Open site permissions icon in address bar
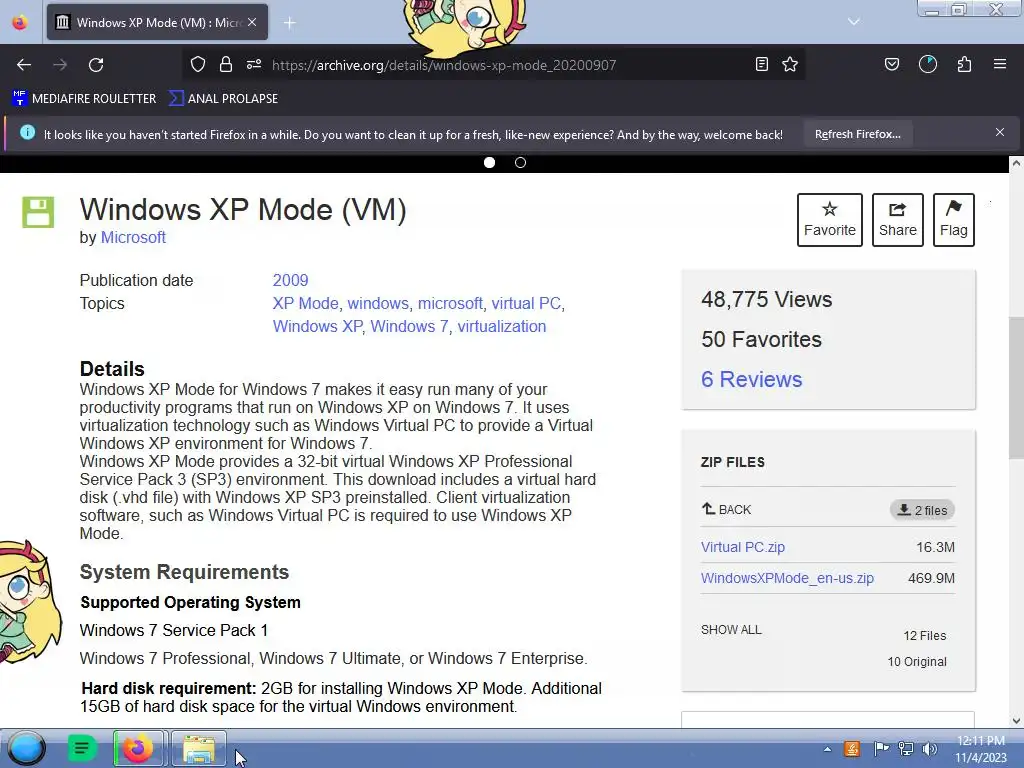 (254, 64)
